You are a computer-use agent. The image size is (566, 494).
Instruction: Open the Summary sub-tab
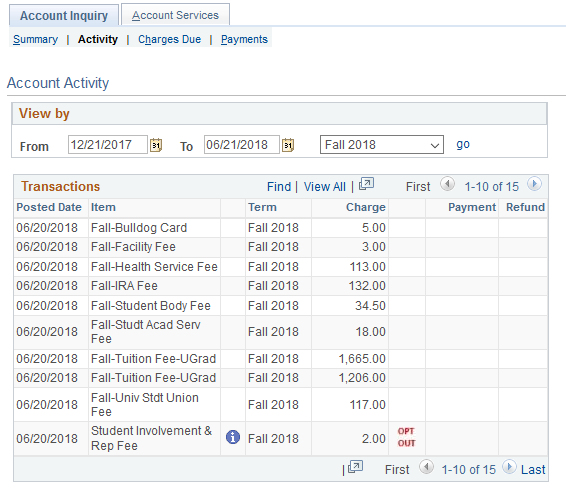[35, 39]
